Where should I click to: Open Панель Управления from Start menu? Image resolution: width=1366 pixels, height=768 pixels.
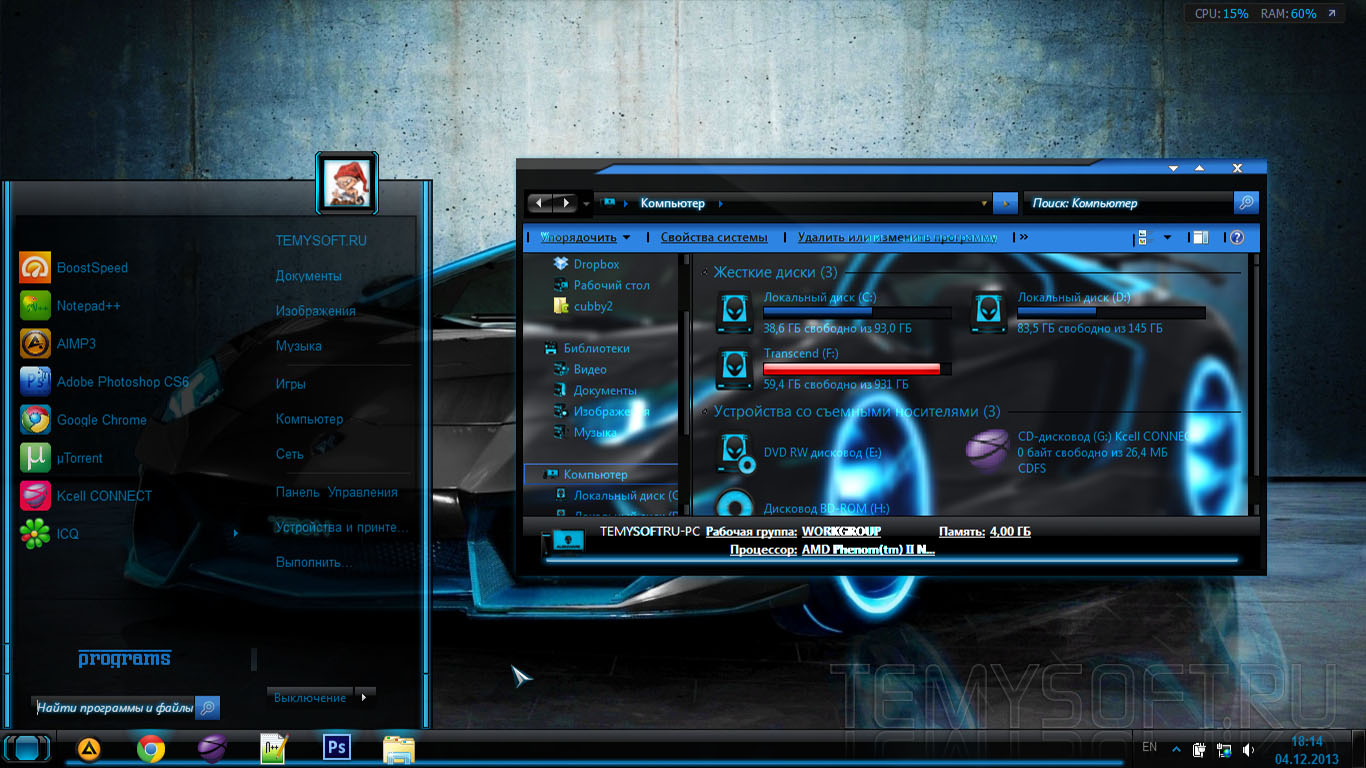tap(337, 492)
